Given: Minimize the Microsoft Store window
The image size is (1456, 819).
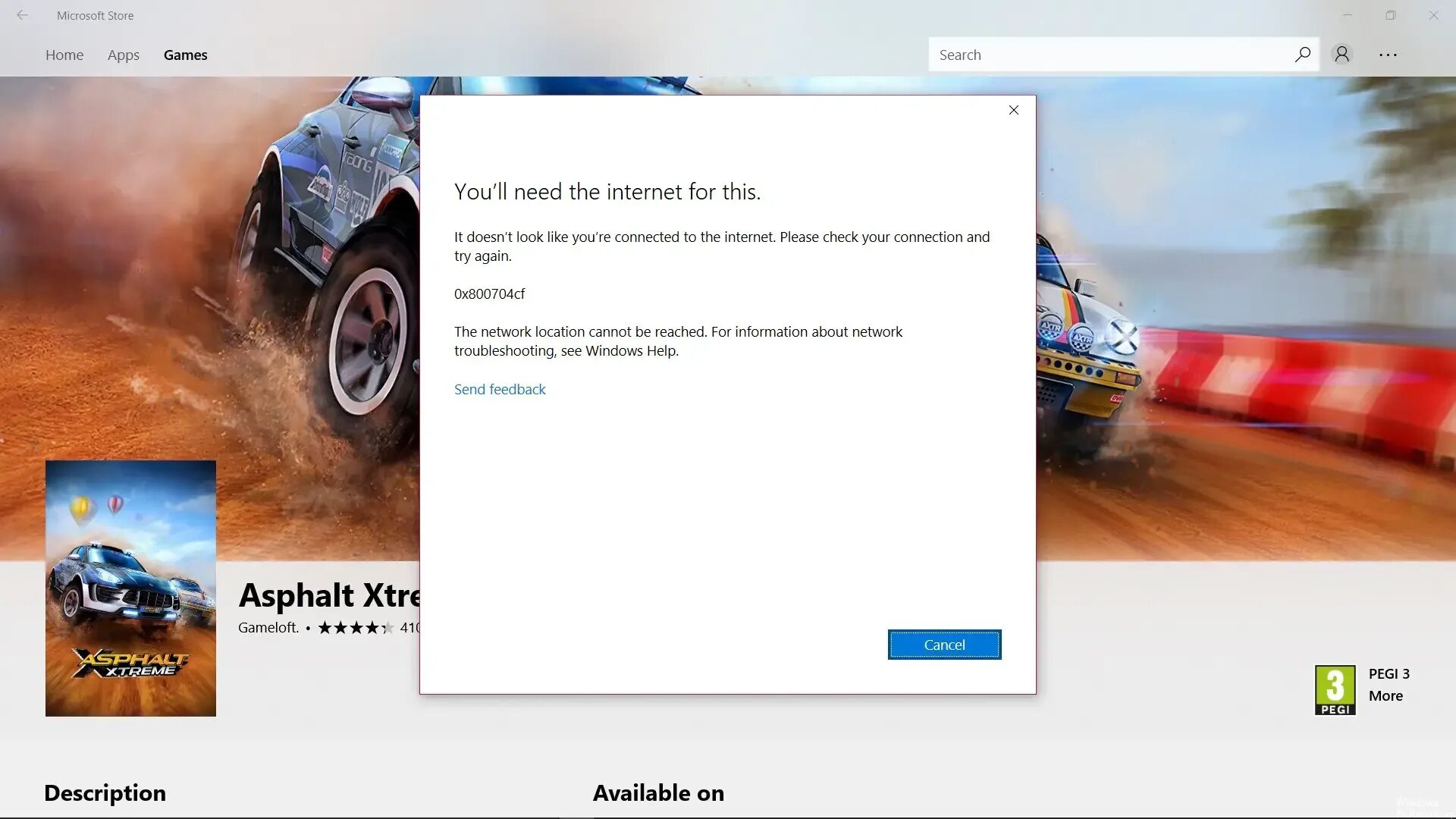Looking at the screenshot, I should pos(1348,15).
